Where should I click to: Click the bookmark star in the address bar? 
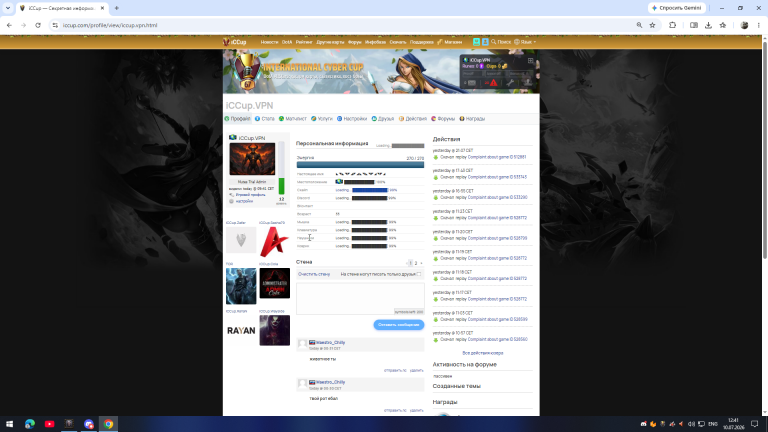[652, 25]
